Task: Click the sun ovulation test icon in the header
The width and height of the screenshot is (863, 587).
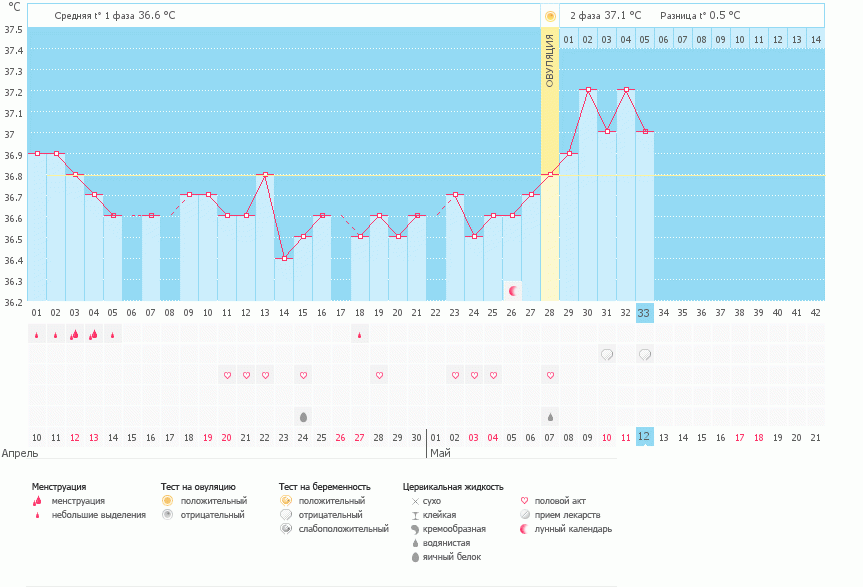Action: coord(549,14)
